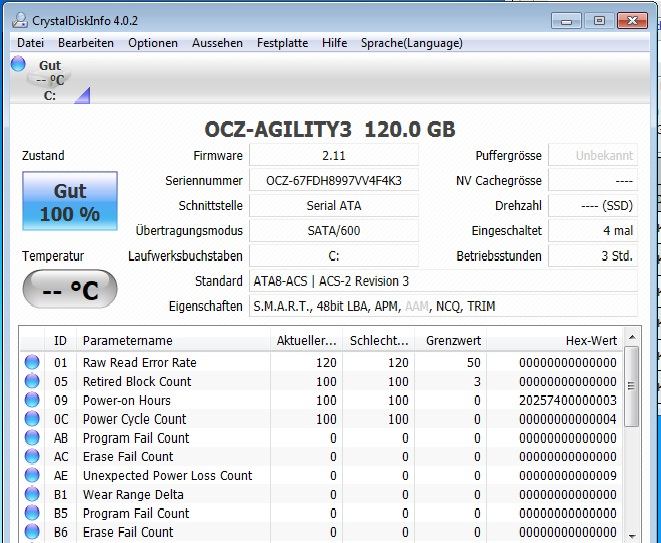
Task: Click the status orb for Retired Block Count
Action: pyautogui.click(x=32, y=381)
